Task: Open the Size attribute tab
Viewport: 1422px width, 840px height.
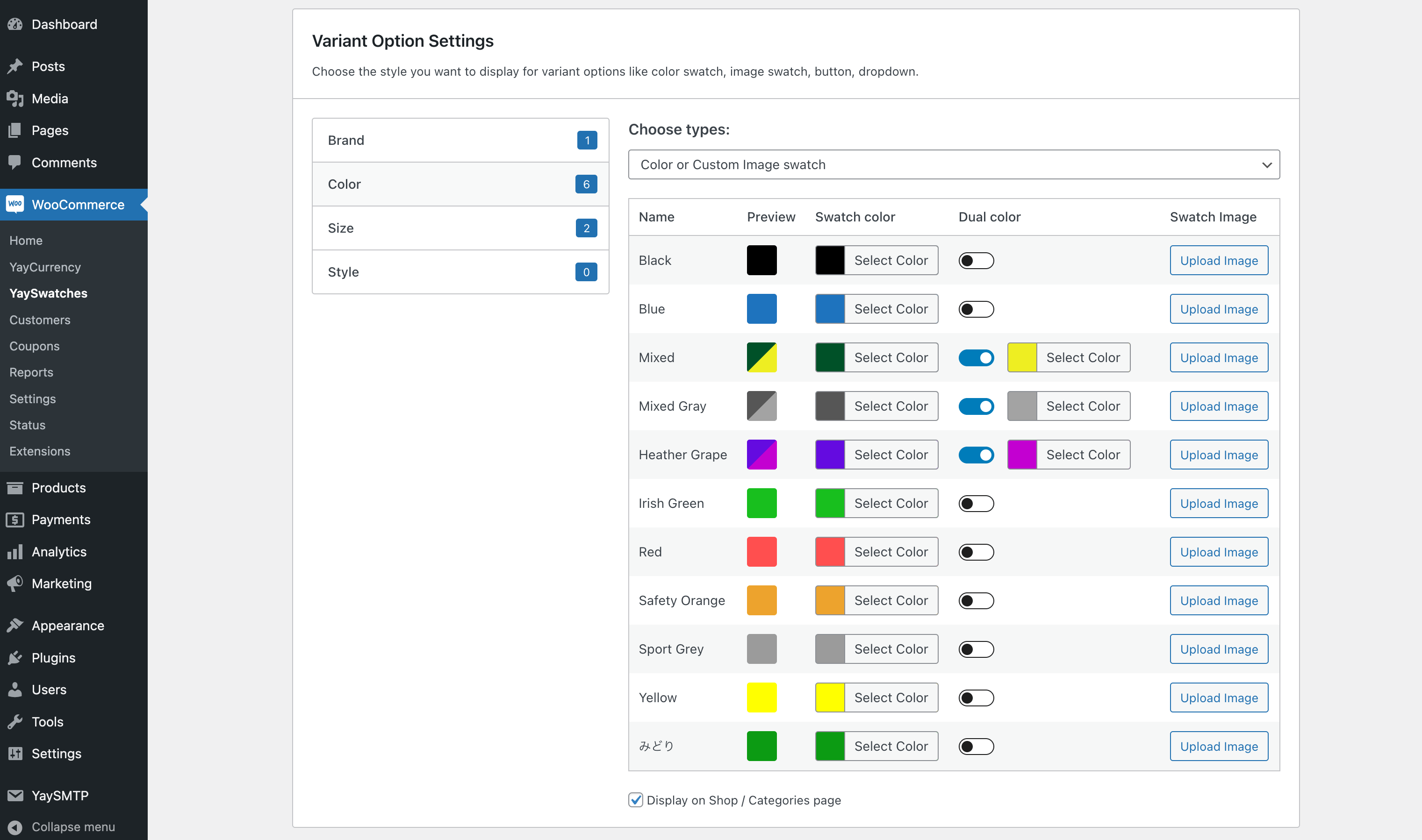Action: click(460, 228)
